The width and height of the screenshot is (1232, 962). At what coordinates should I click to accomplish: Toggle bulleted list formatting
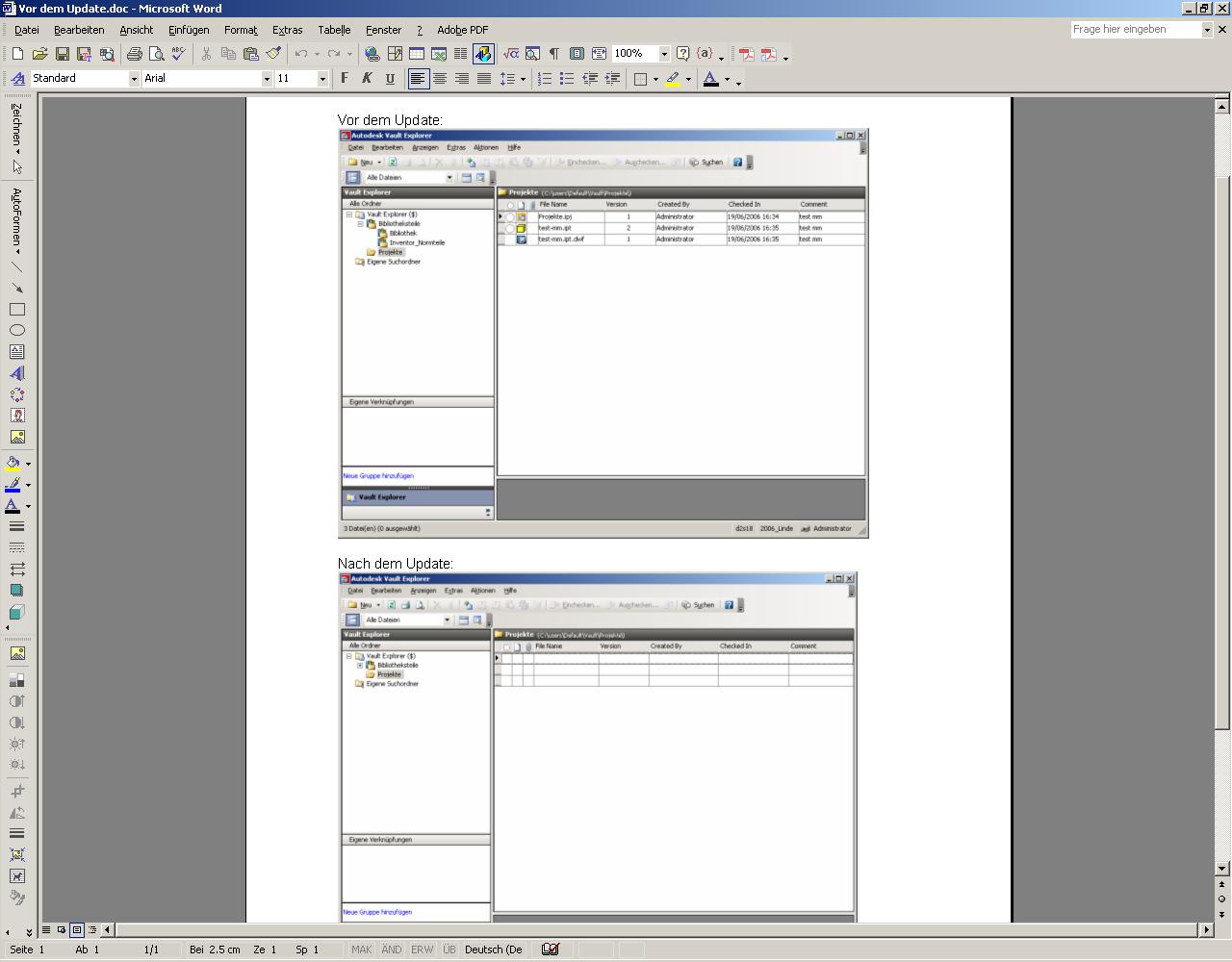pyautogui.click(x=567, y=79)
